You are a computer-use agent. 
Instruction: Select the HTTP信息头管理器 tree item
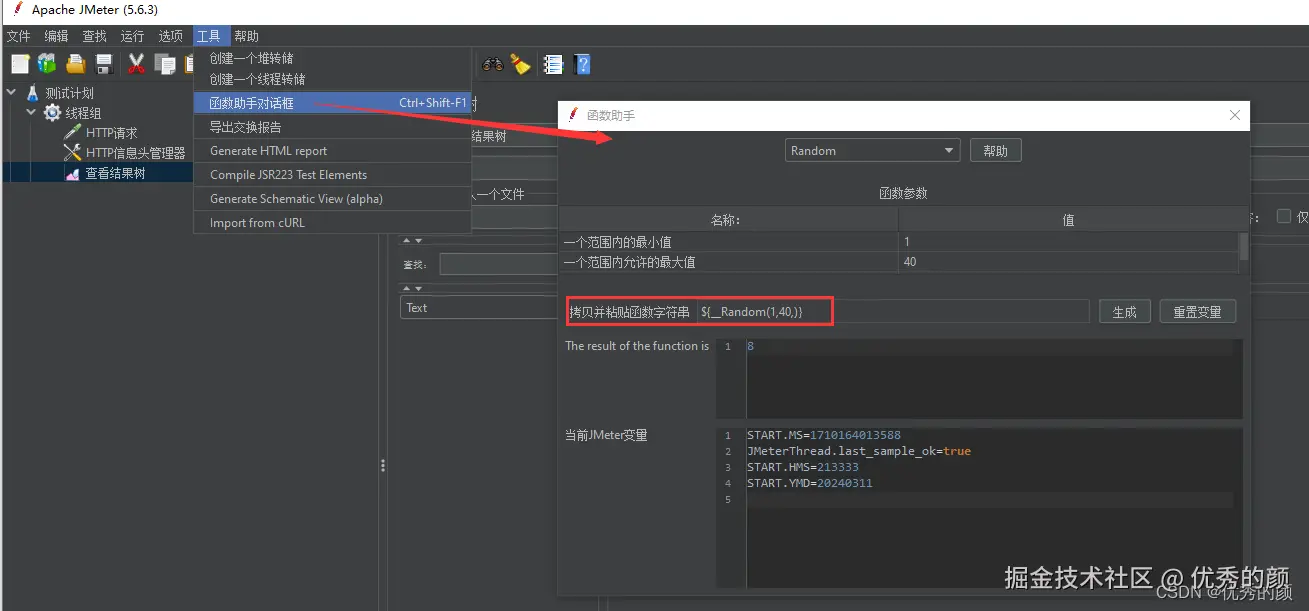click(135, 153)
